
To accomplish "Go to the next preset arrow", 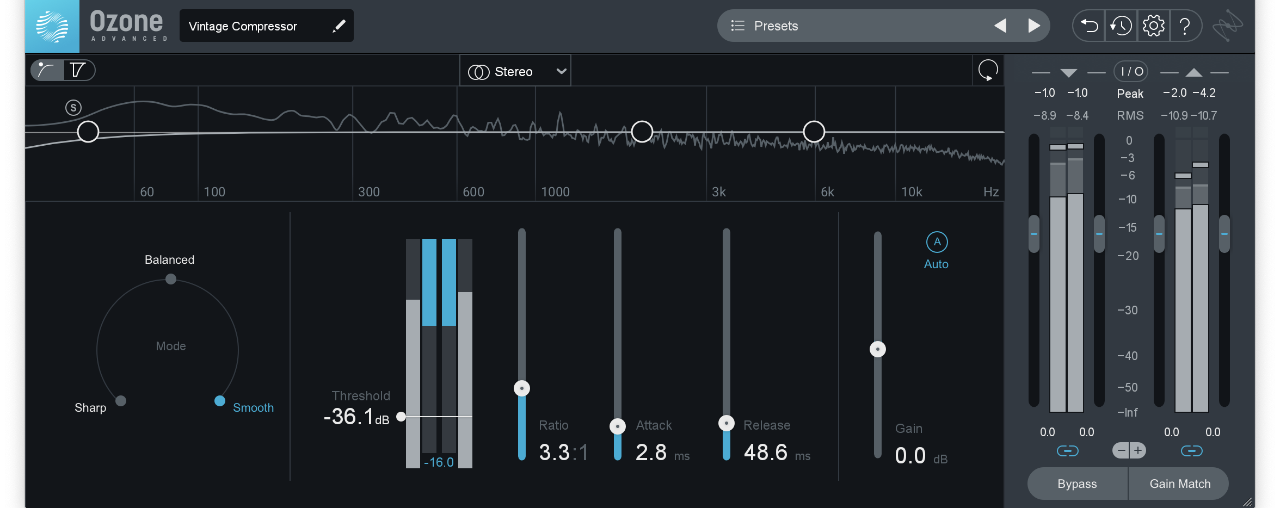I will (x=1034, y=26).
